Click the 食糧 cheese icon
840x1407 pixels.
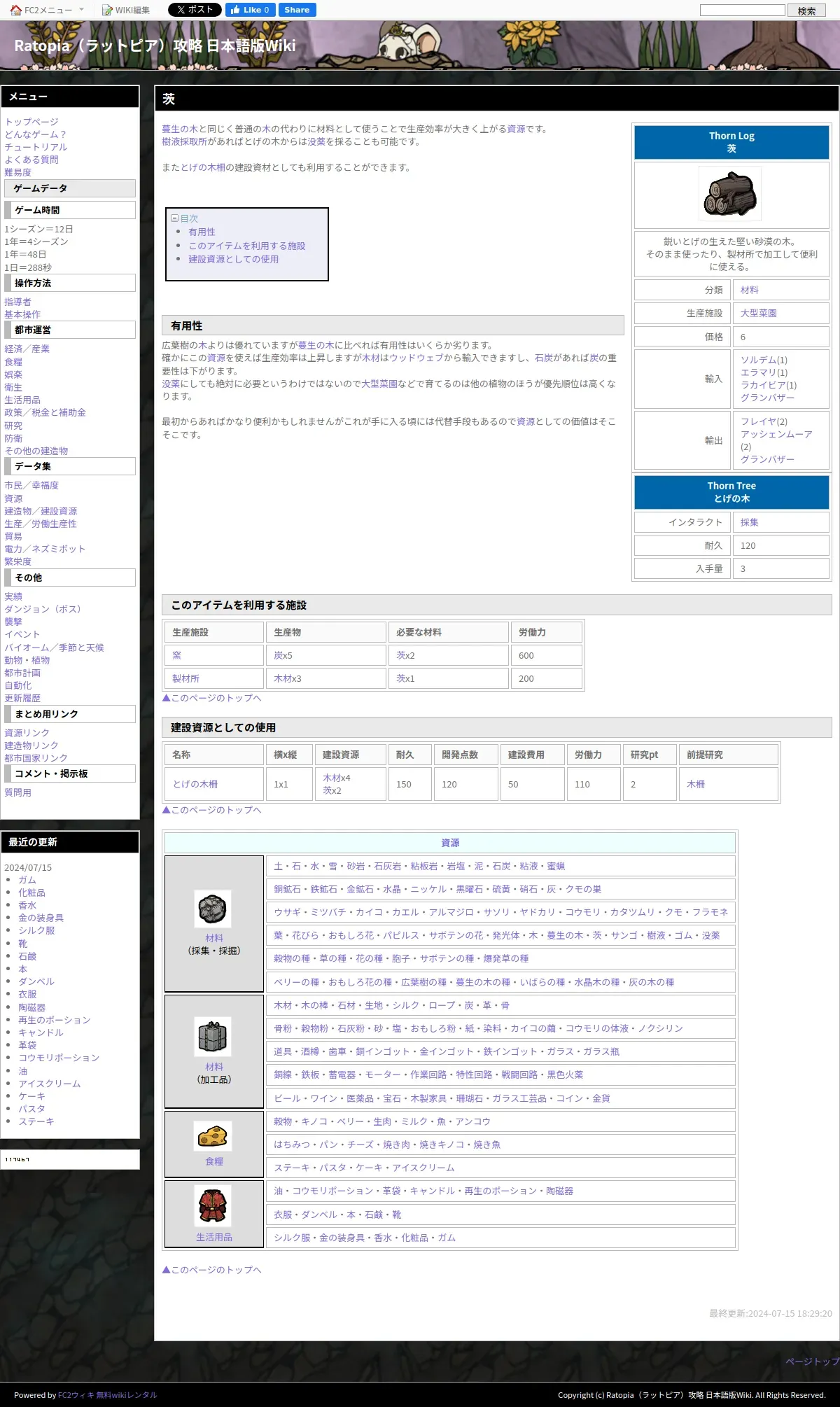tap(213, 1136)
